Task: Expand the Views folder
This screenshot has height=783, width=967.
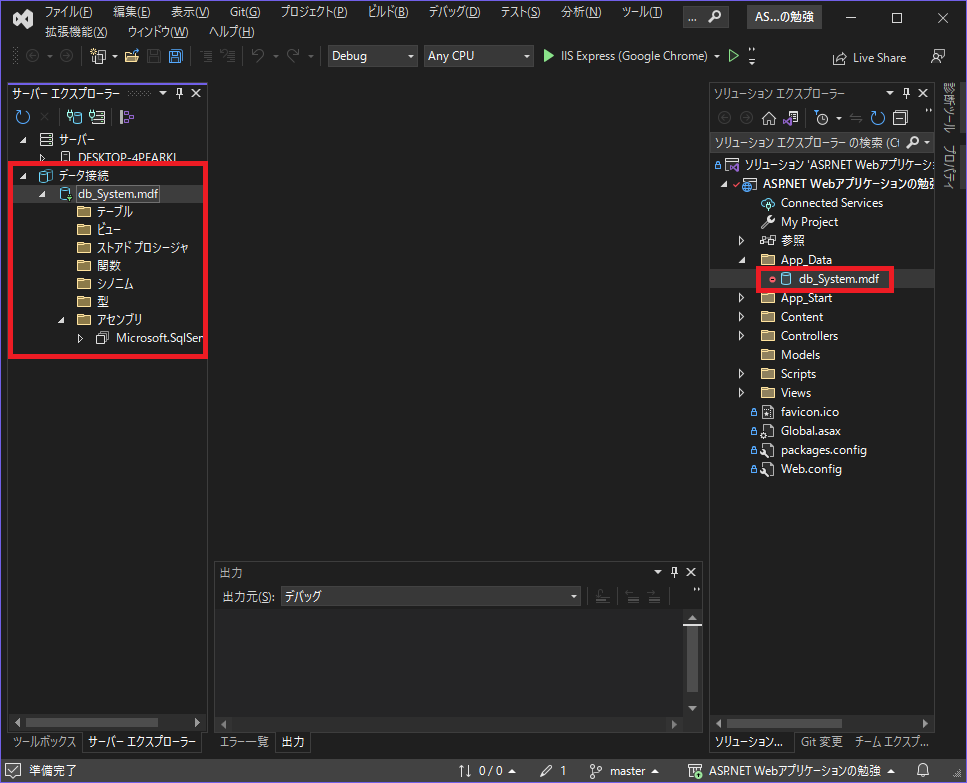Action: [741, 393]
